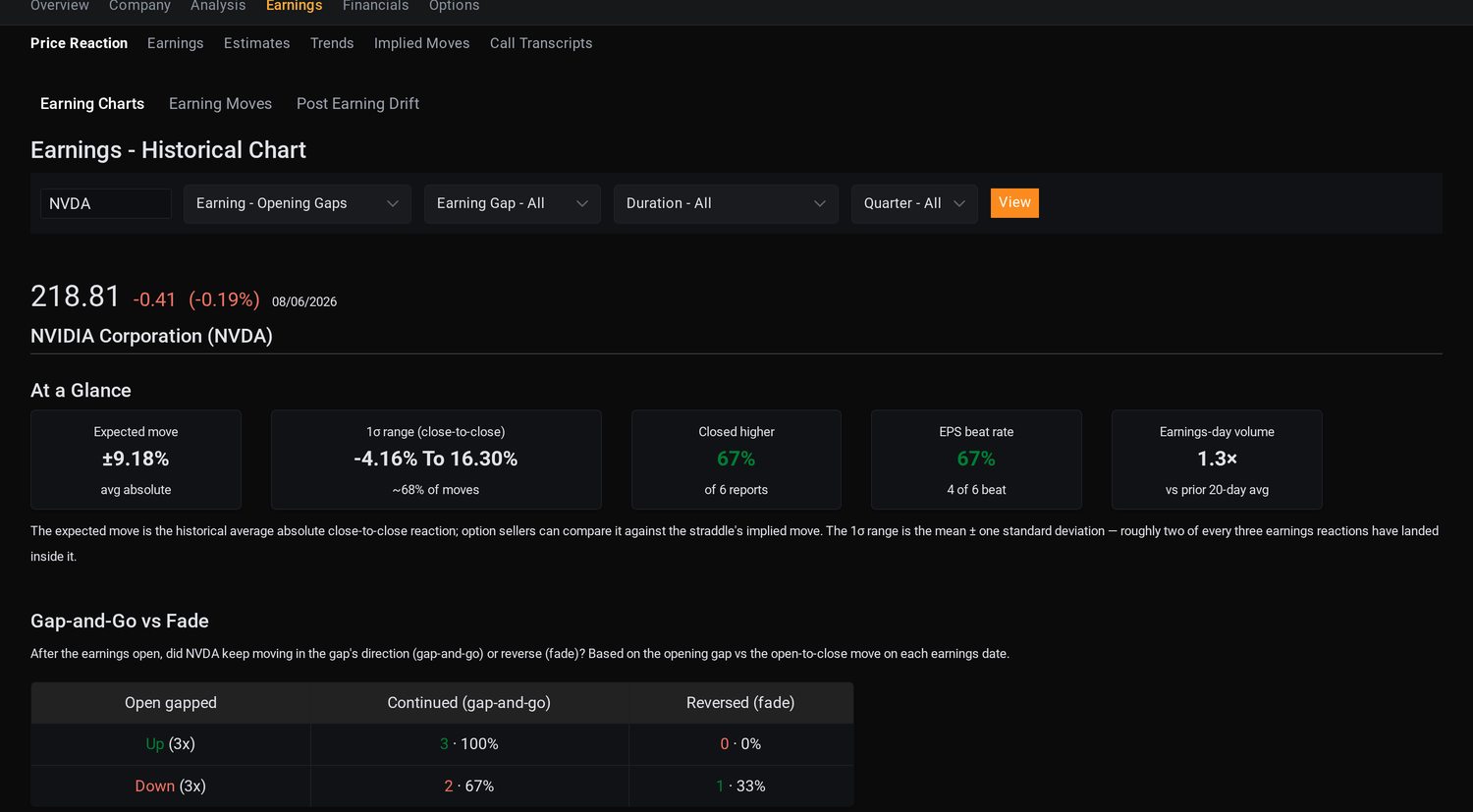Click the -0.41 price change value
Viewport: 1473px width, 812px height.
(x=154, y=299)
